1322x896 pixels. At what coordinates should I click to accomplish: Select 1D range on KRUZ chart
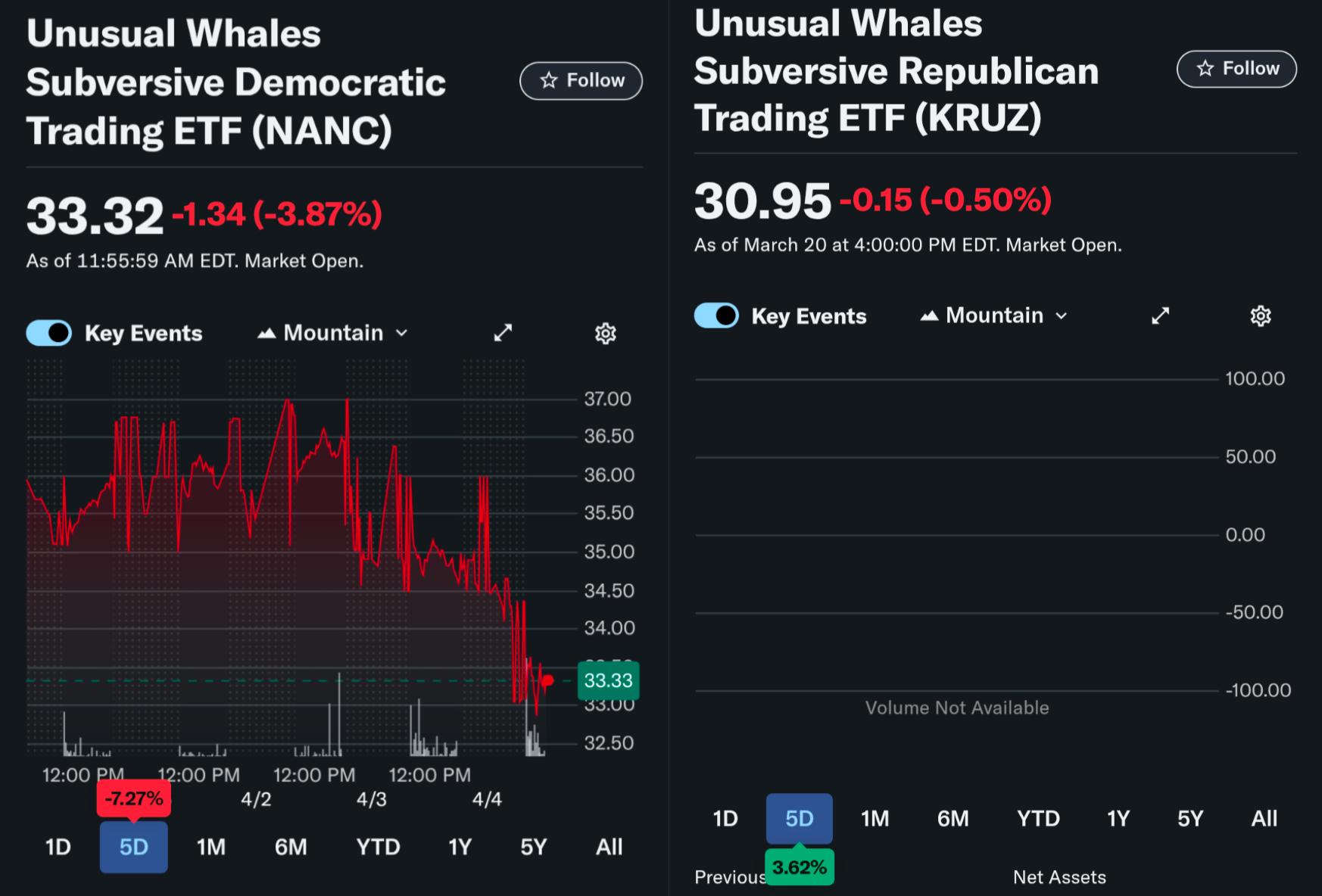(x=725, y=819)
